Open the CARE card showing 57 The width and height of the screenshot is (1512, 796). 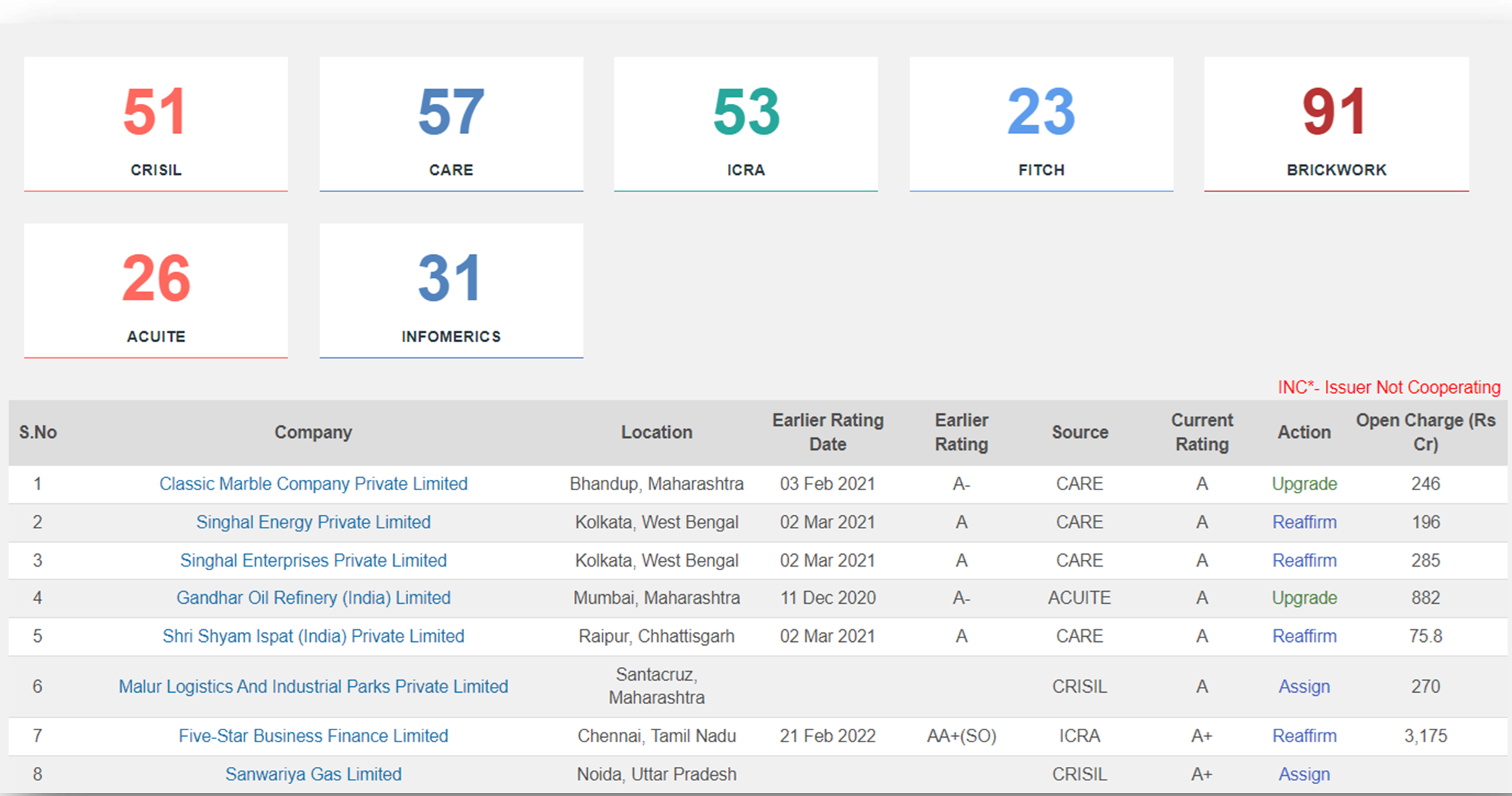451,124
